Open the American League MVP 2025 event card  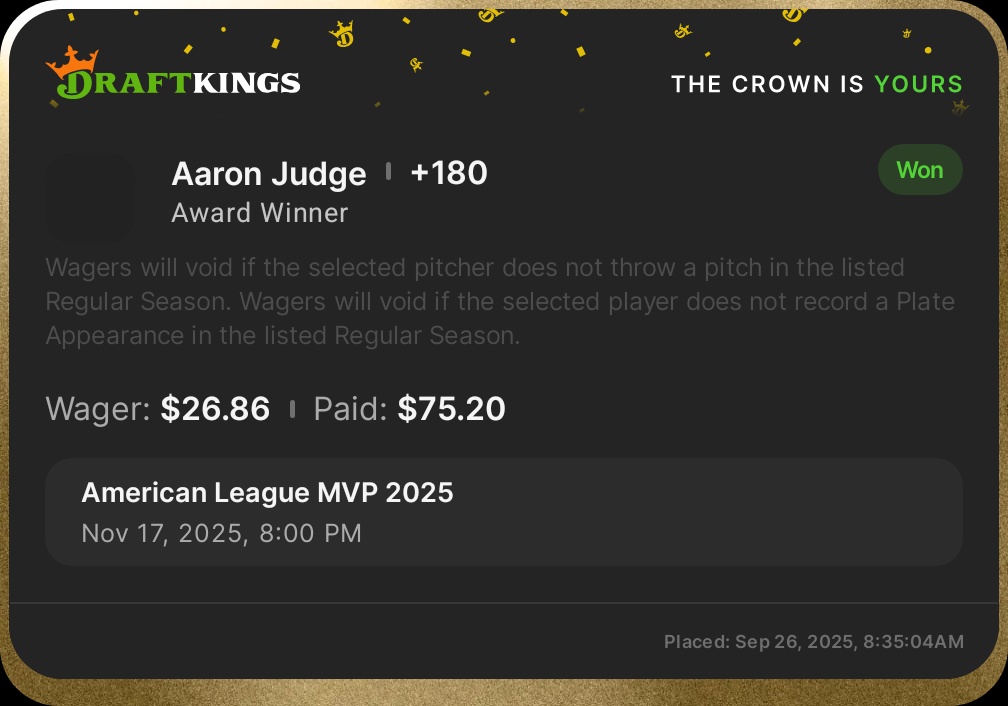(503, 512)
